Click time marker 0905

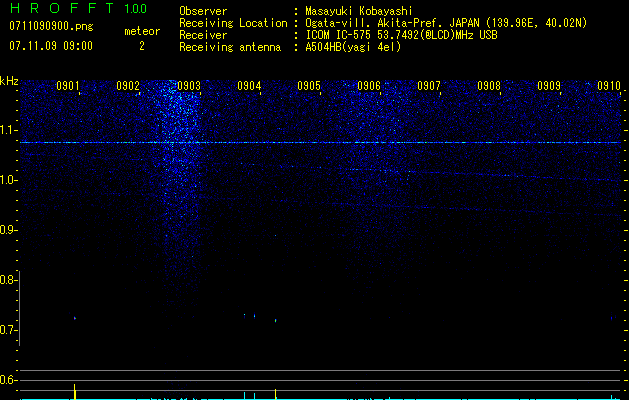(x=309, y=86)
